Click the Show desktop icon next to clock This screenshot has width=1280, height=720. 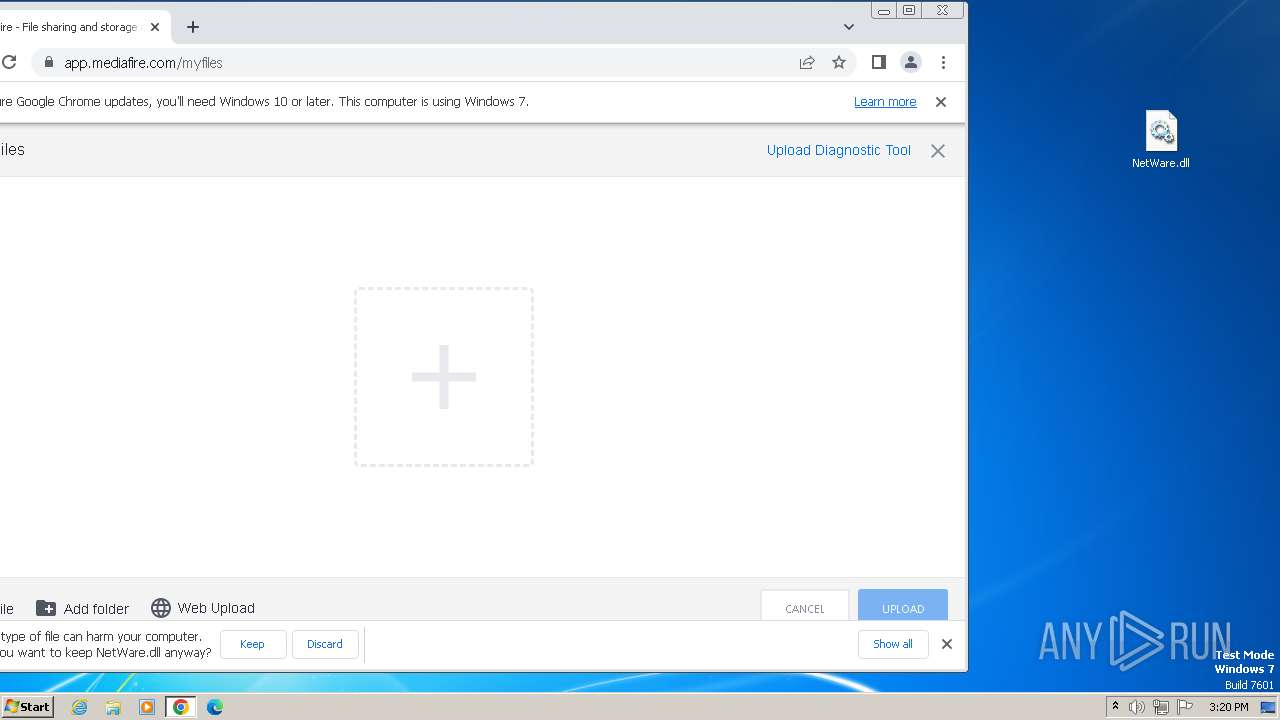coord(1269,707)
